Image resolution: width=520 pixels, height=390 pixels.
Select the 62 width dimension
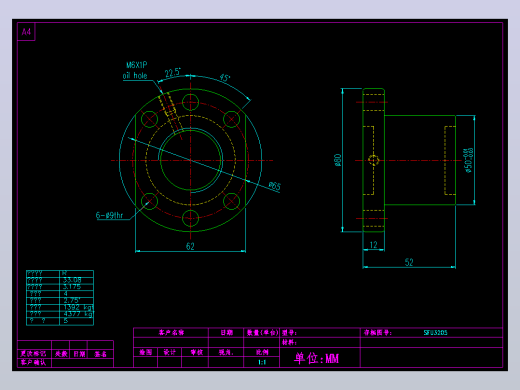[x=190, y=246]
